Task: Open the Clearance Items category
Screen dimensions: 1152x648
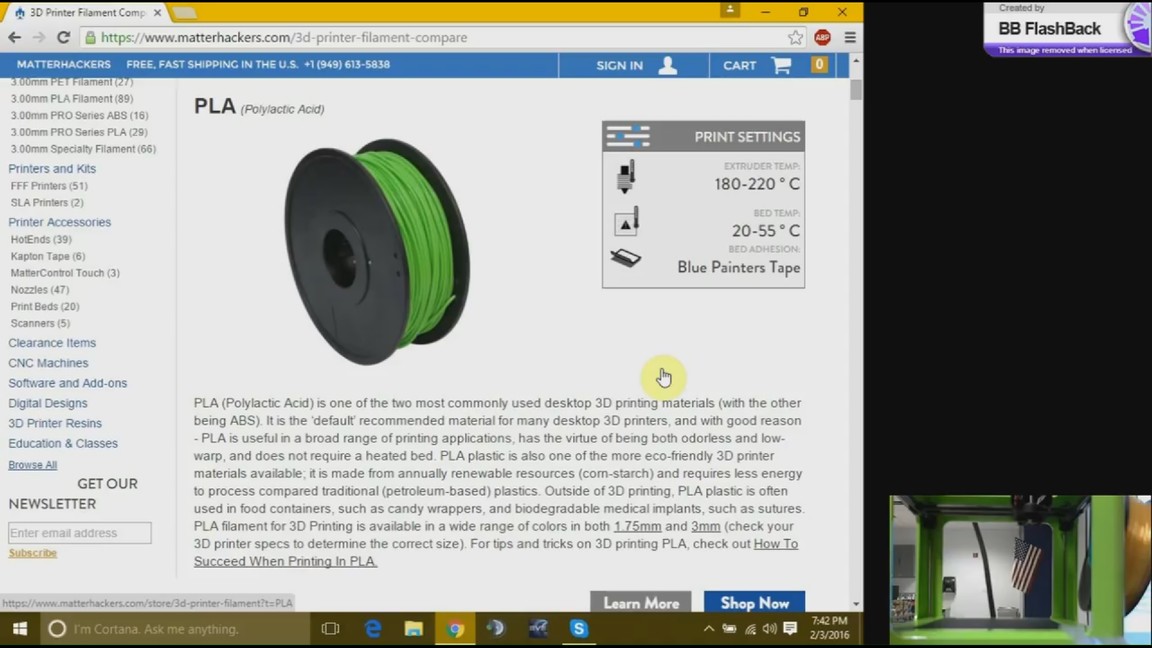Action: pos(52,343)
